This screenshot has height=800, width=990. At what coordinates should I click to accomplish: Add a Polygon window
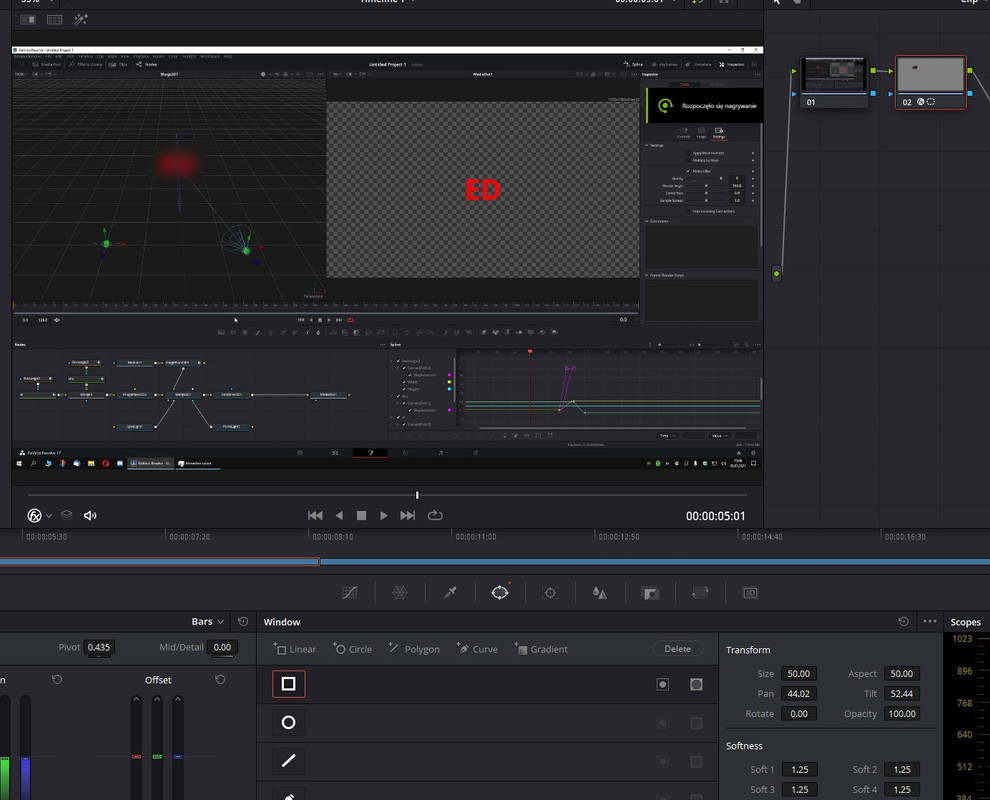pyautogui.click(x=414, y=648)
